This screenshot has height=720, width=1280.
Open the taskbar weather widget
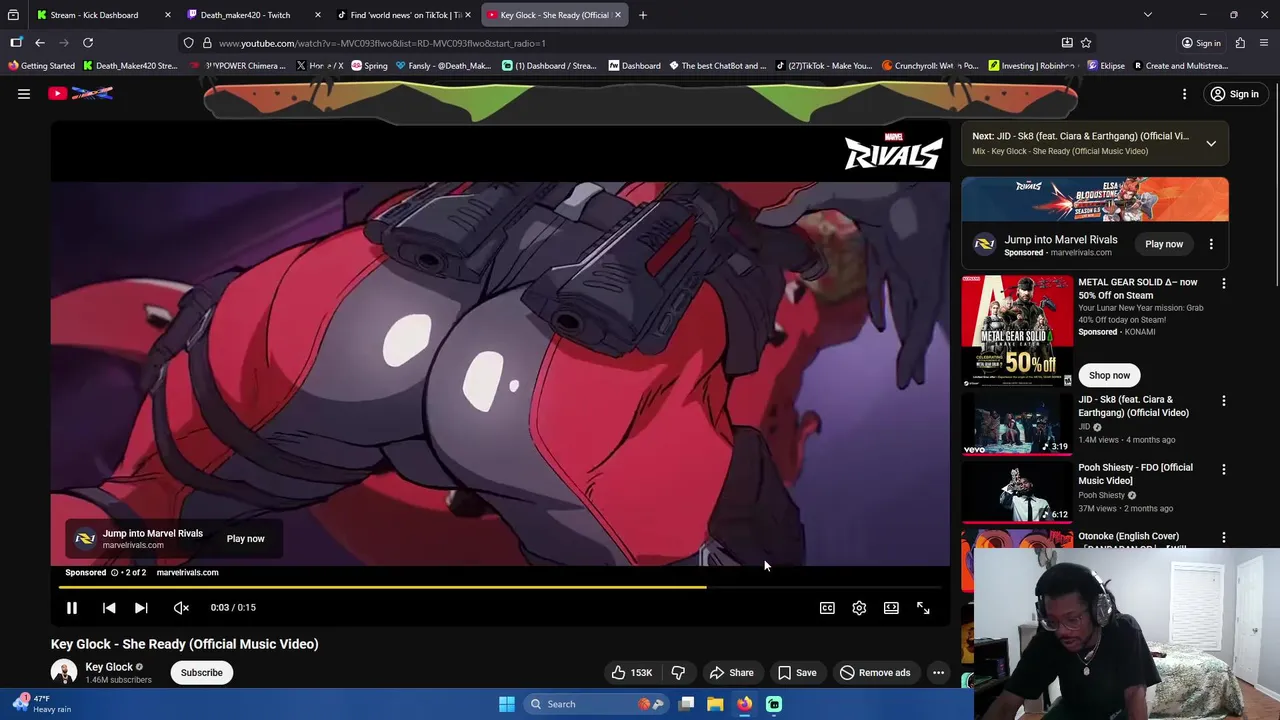point(41,704)
